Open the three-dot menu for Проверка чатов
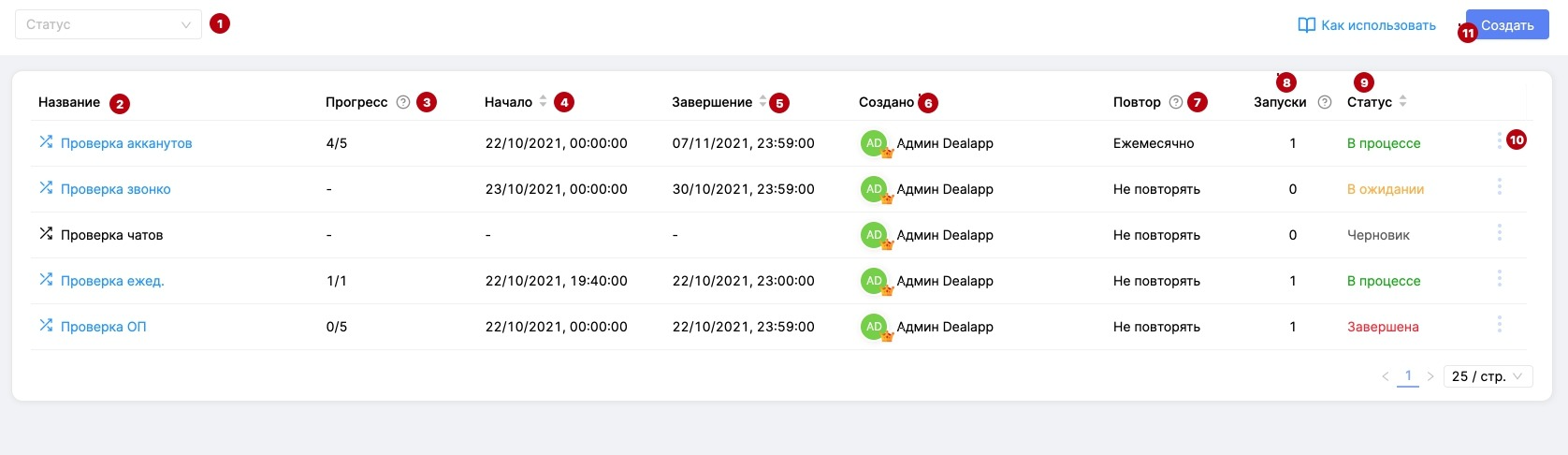The width and height of the screenshot is (1568, 455). (1499, 233)
